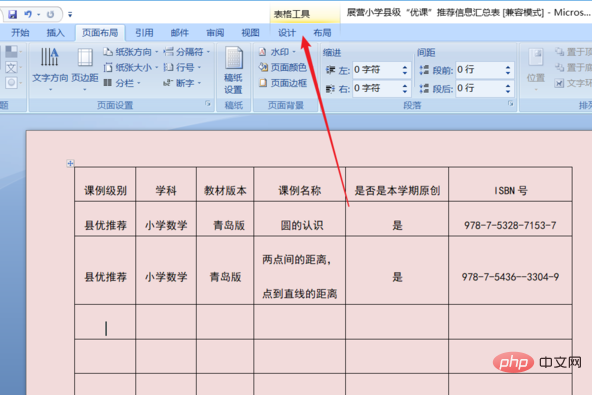The height and width of the screenshot is (395, 592).
Task: Edit the 段后 spacing after field
Action: point(479,88)
